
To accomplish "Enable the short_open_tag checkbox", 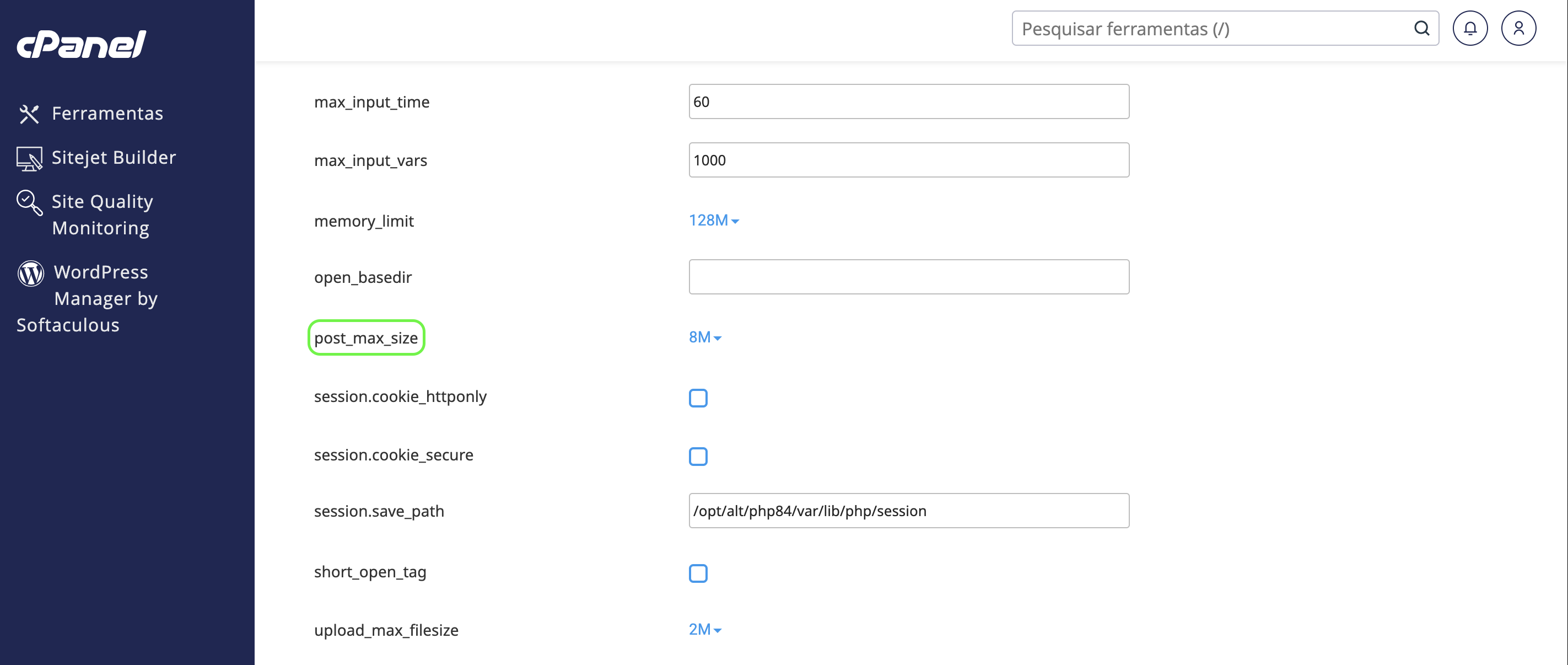I will [x=698, y=573].
